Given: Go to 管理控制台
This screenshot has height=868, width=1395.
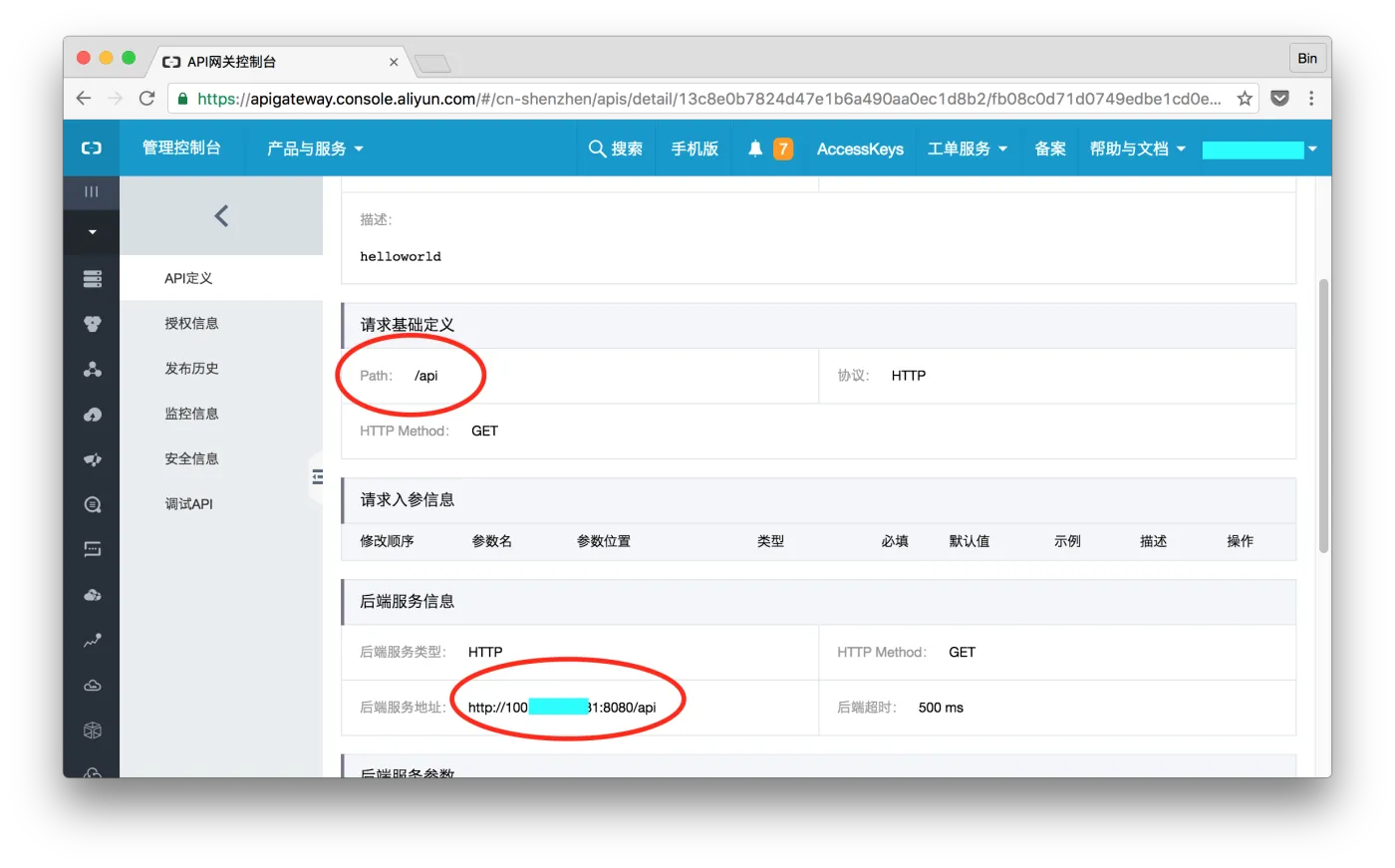Looking at the screenshot, I should (x=181, y=147).
